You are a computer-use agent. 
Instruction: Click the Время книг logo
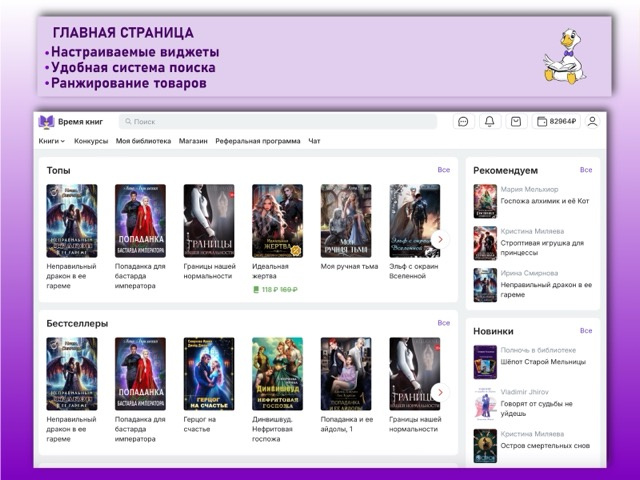tap(70, 122)
